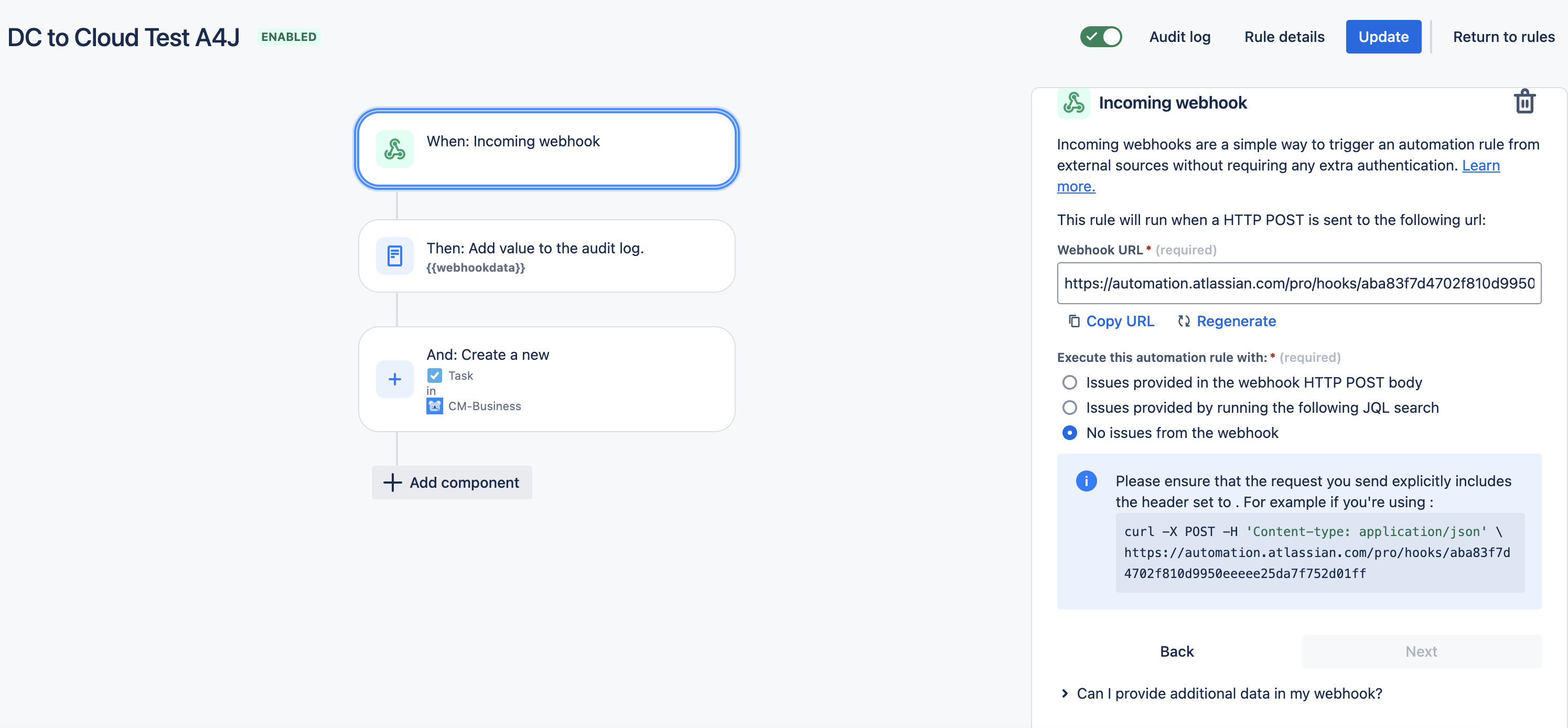Click the rule title DC to Cloud Test A4J
The image size is (1568, 728).
[124, 37]
